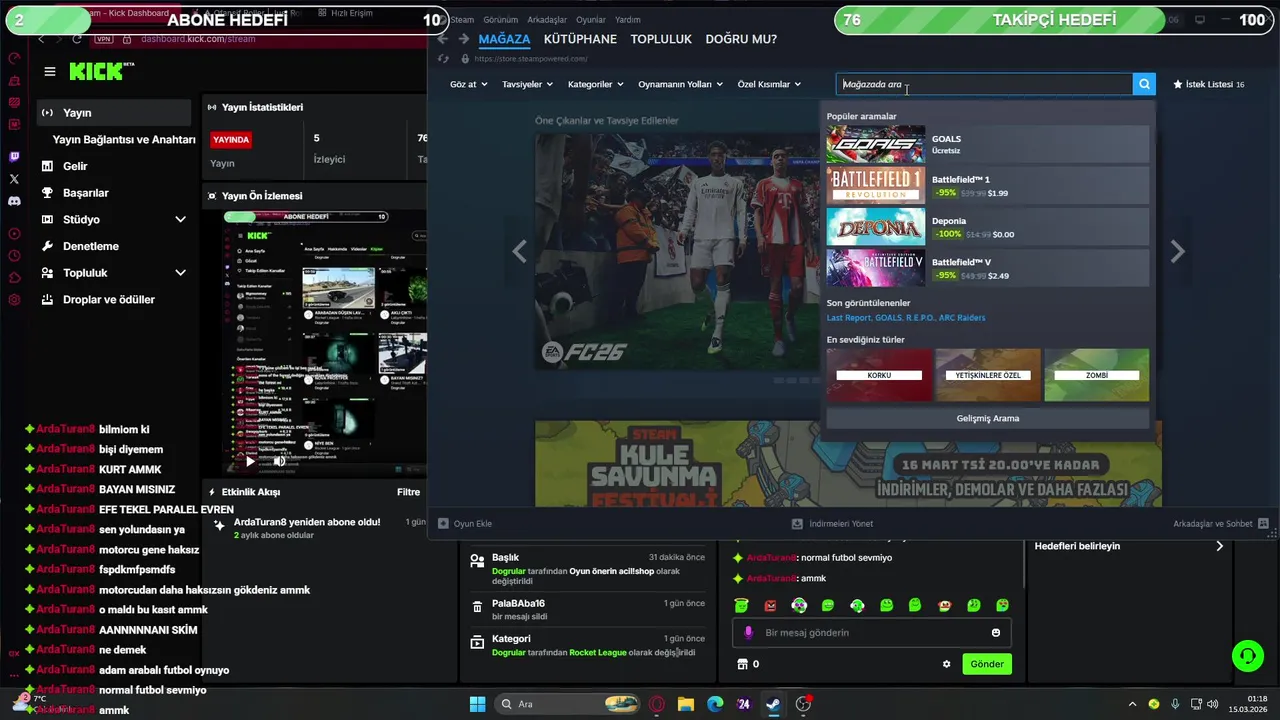Open Arkadaşlar ve Sohbet in Steam
Image resolution: width=1280 pixels, height=720 pixels.
tap(1221, 524)
